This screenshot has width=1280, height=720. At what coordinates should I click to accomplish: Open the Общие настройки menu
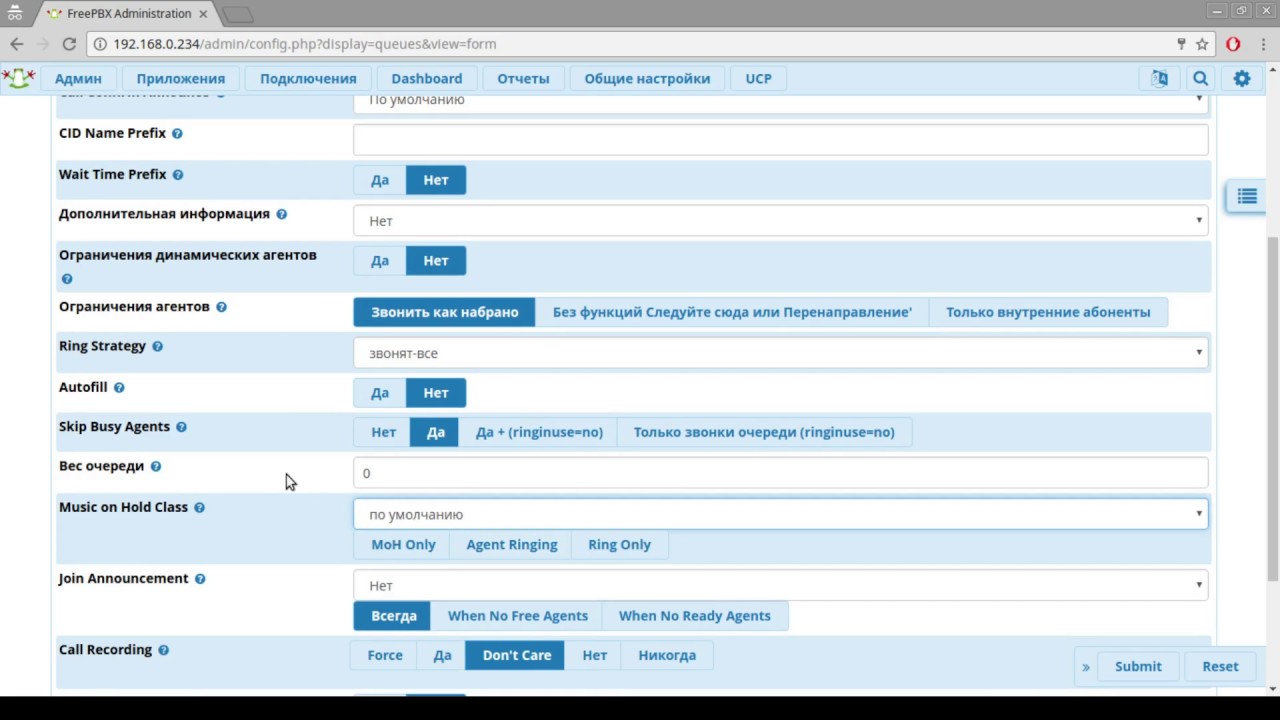click(647, 78)
